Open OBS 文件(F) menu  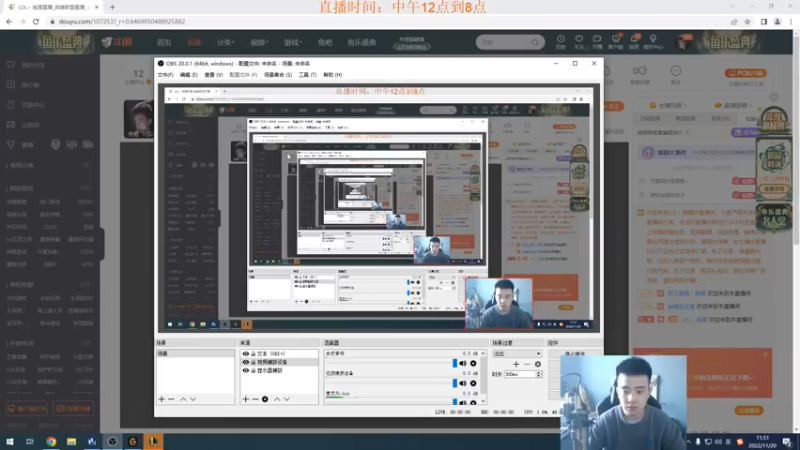coord(165,75)
